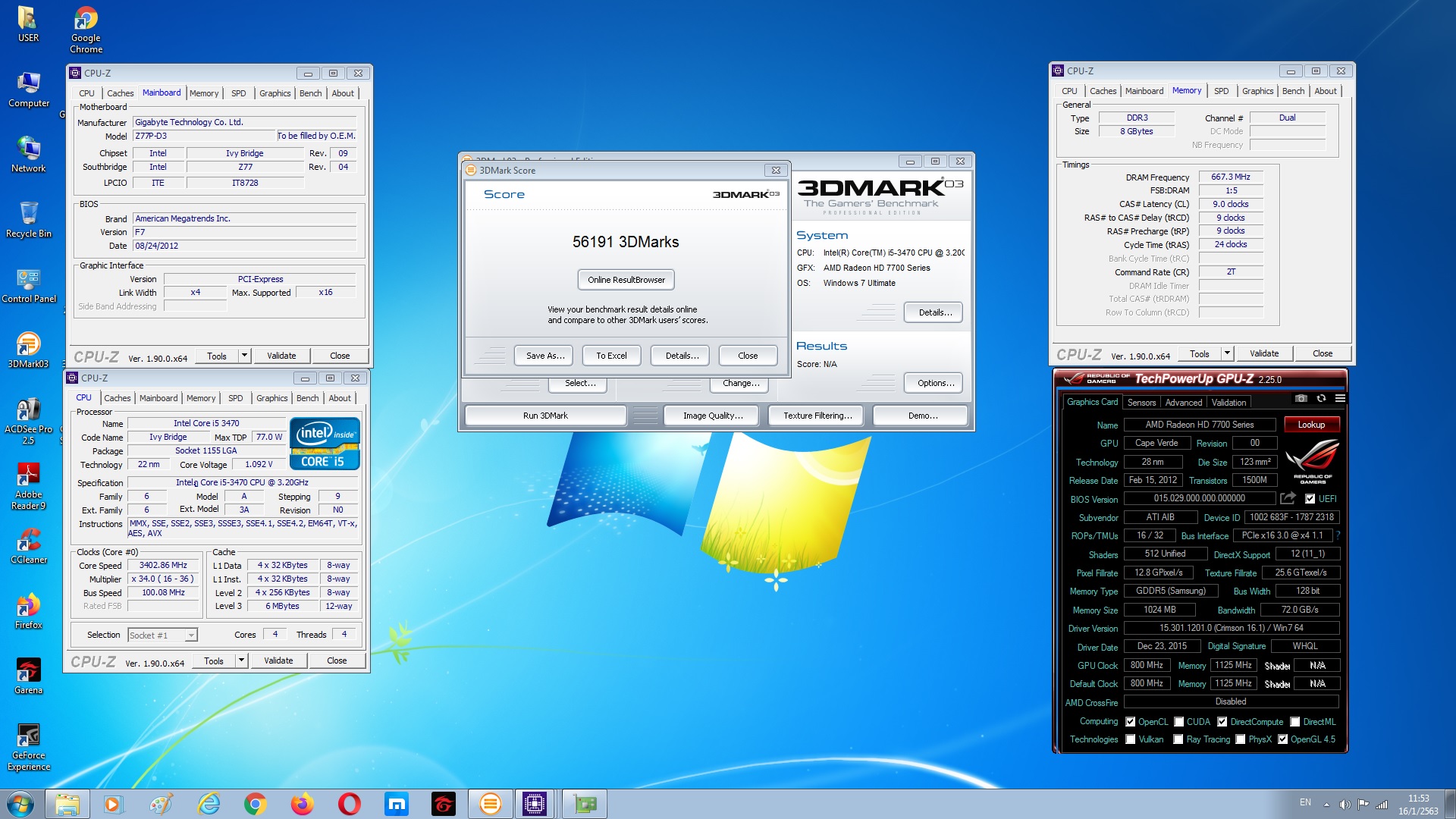
Task: Toggle the DirectML checkbox
Action: click(x=1295, y=722)
